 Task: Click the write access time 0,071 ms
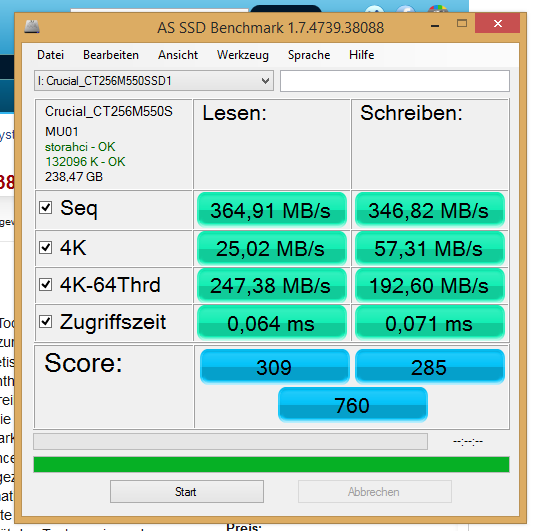(430, 322)
